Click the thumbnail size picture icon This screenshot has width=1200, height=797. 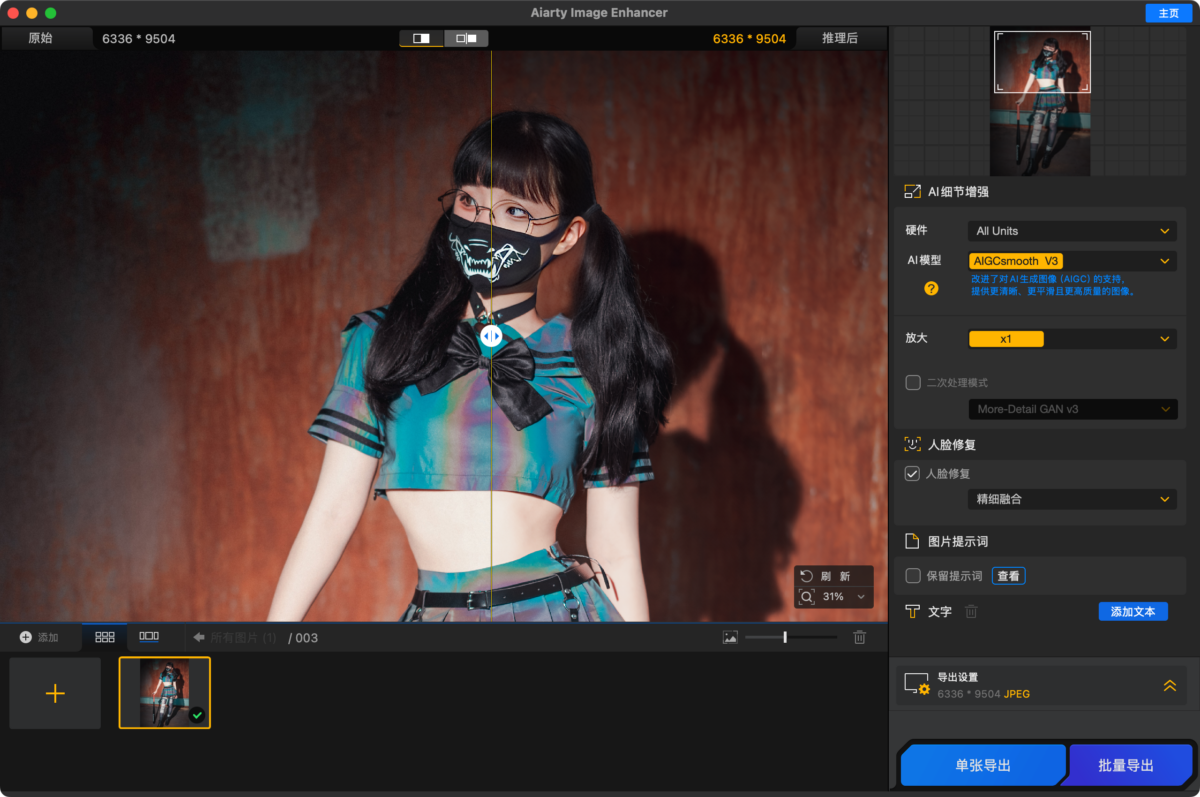(x=730, y=637)
